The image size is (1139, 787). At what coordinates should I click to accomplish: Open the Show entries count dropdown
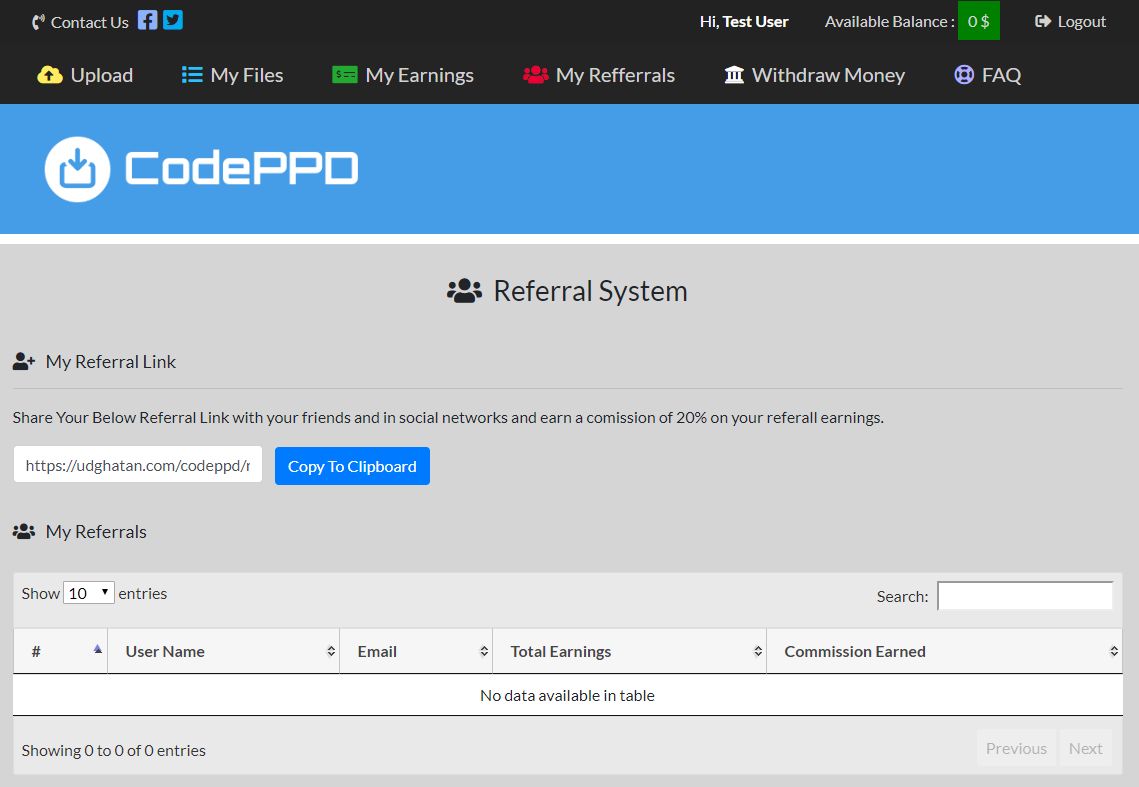tap(89, 593)
